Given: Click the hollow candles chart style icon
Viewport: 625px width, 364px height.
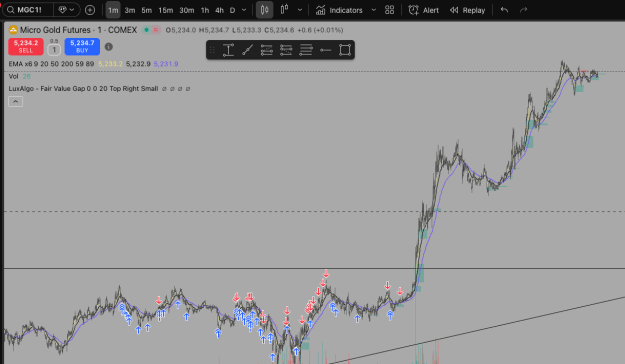Looking at the screenshot, I should click(284, 10).
